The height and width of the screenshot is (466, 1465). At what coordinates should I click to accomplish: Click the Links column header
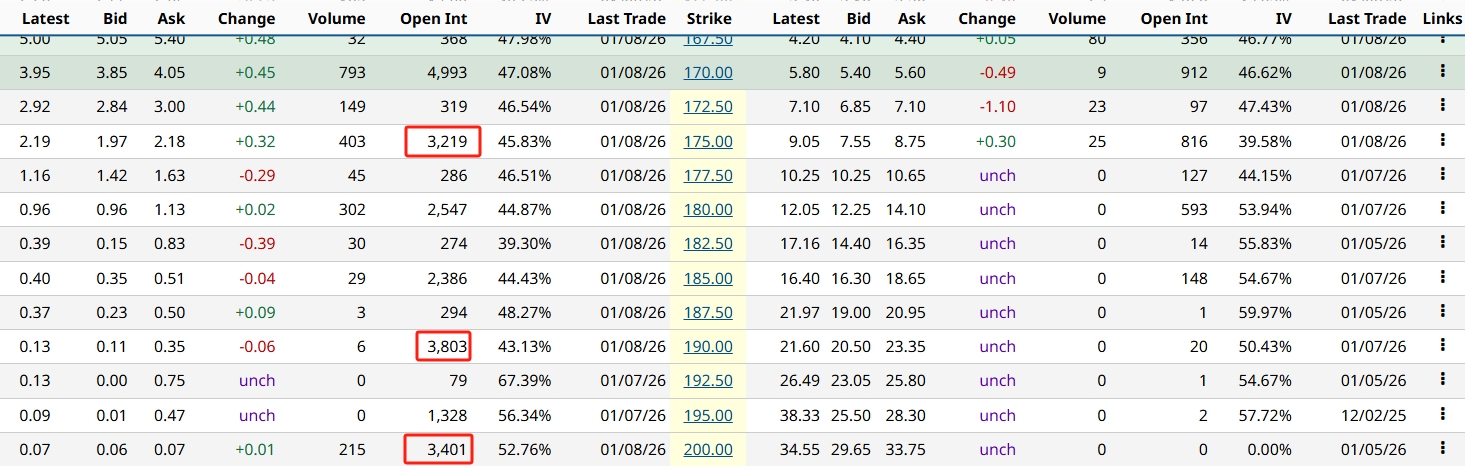tap(1441, 18)
